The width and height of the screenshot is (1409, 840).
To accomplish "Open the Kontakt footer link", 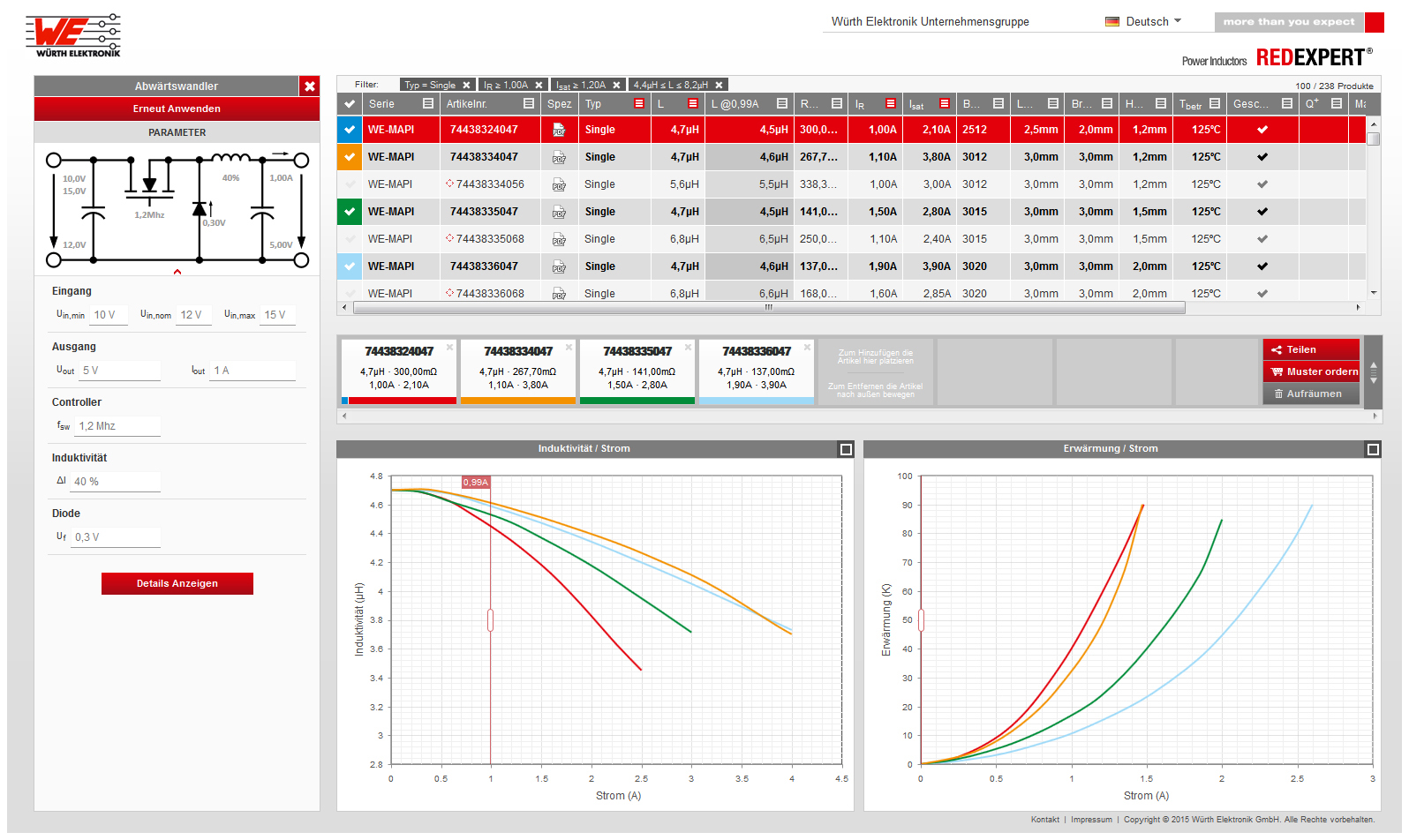I will point(1045,820).
